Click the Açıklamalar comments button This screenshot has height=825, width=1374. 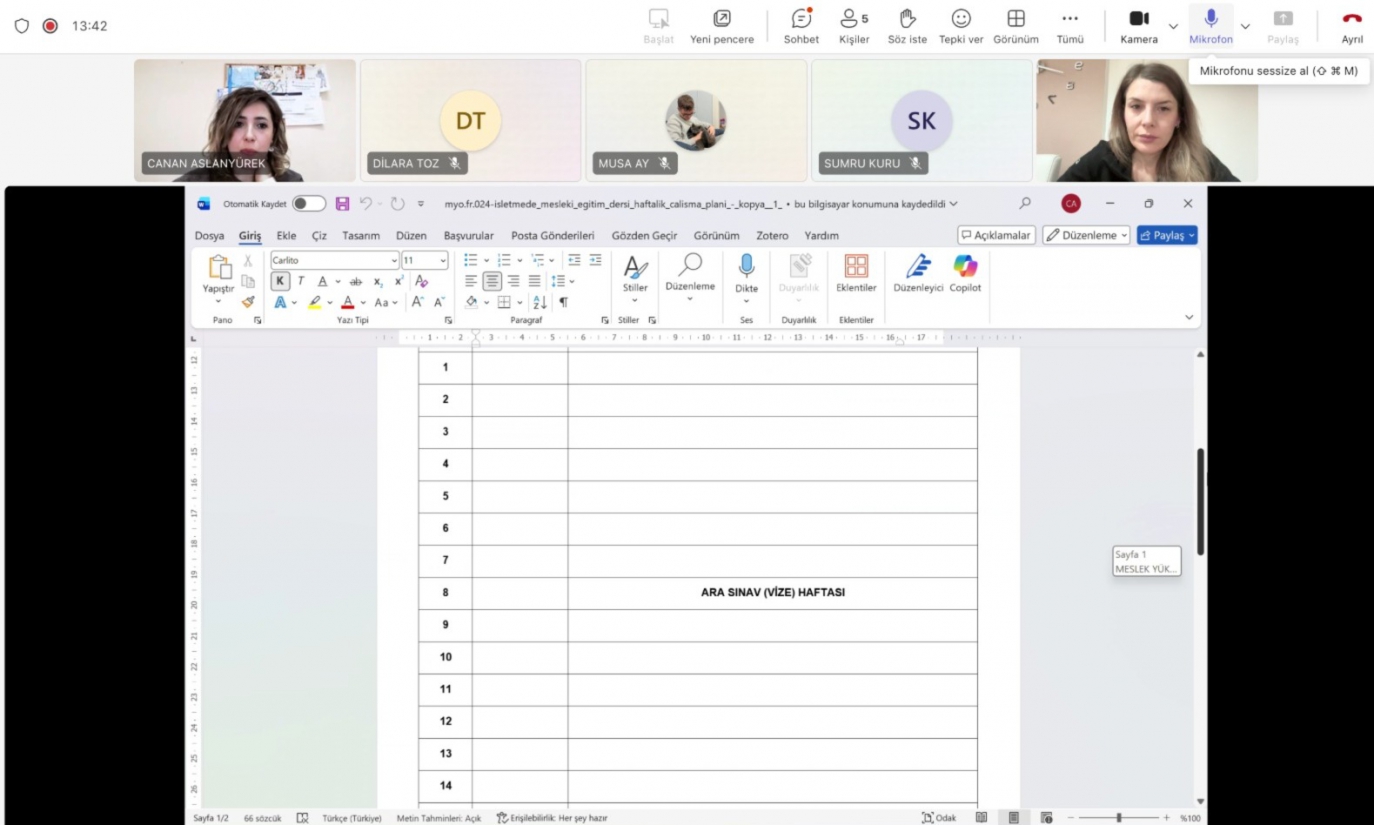pos(995,235)
